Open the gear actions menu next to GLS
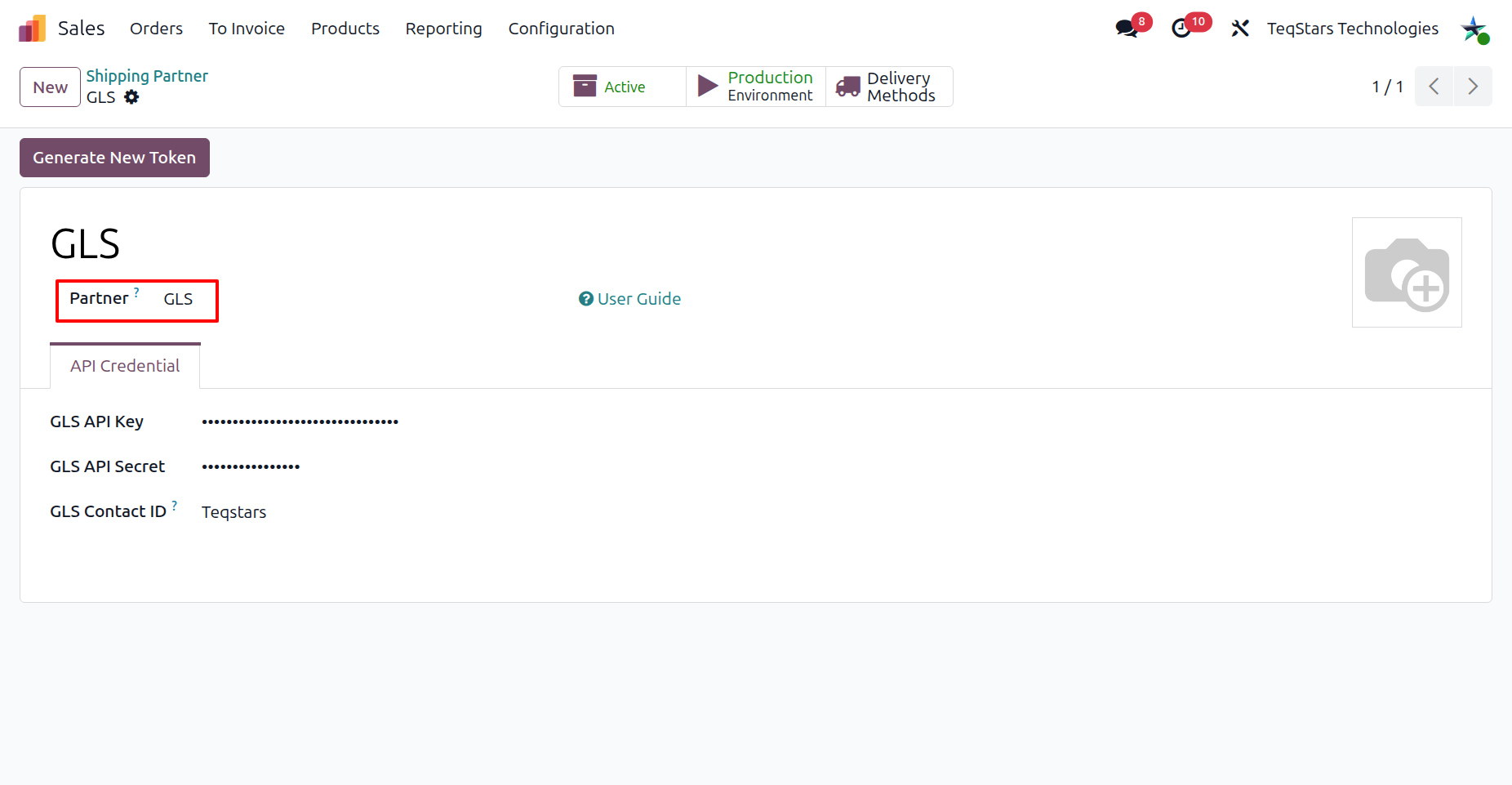Screen dimensions: 1512x785 tap(131, 97)
